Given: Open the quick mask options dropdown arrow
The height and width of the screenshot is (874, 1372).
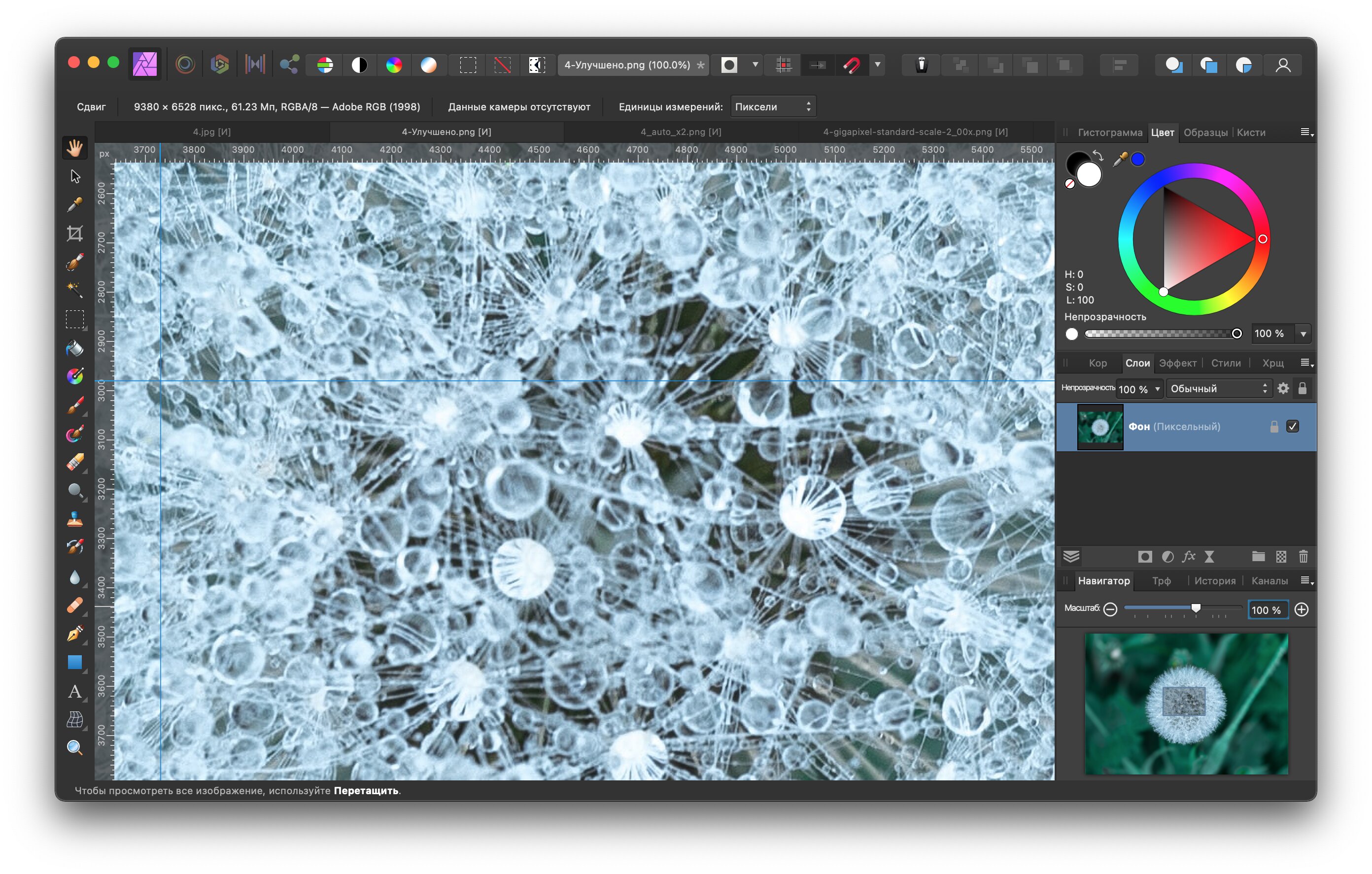Looking at the screenshot, I should pyautogui.click(x=755, y=65).
